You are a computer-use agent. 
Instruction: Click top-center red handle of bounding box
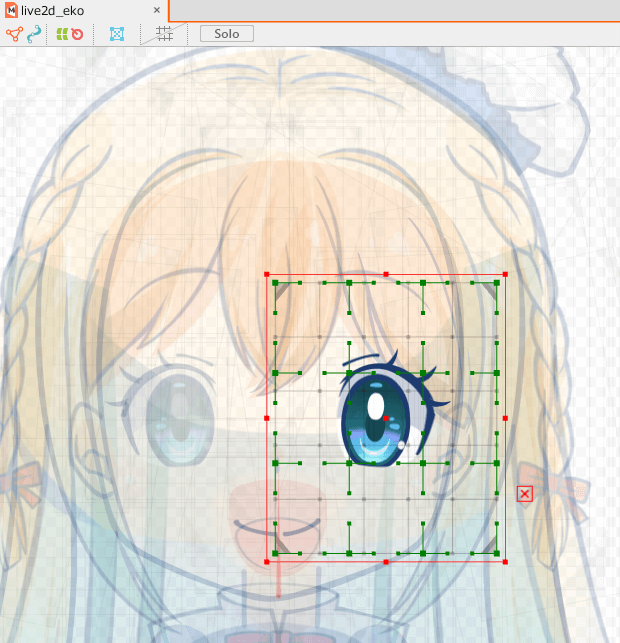[386, 274]
